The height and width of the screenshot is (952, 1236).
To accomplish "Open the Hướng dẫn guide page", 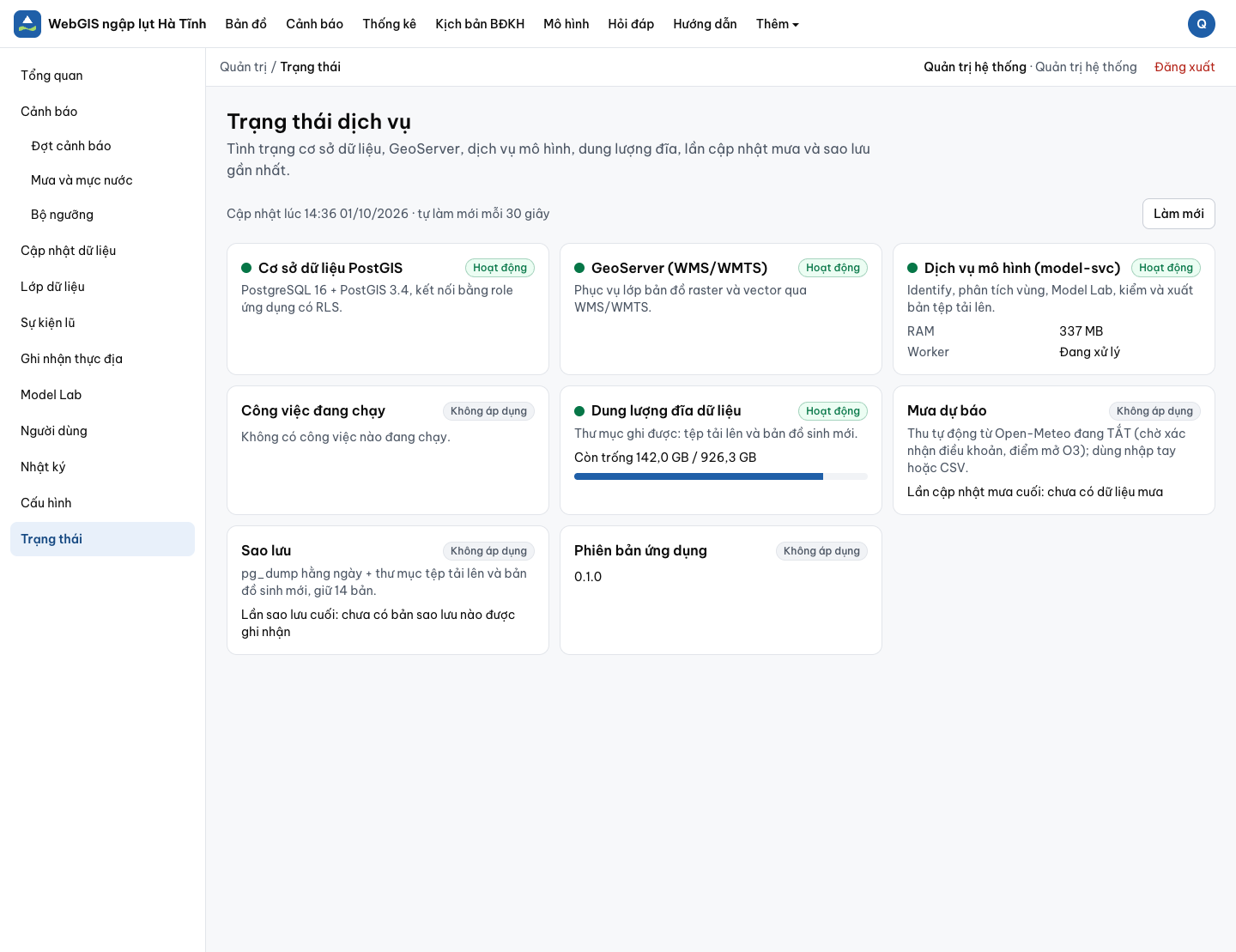I will click(706, 24).
